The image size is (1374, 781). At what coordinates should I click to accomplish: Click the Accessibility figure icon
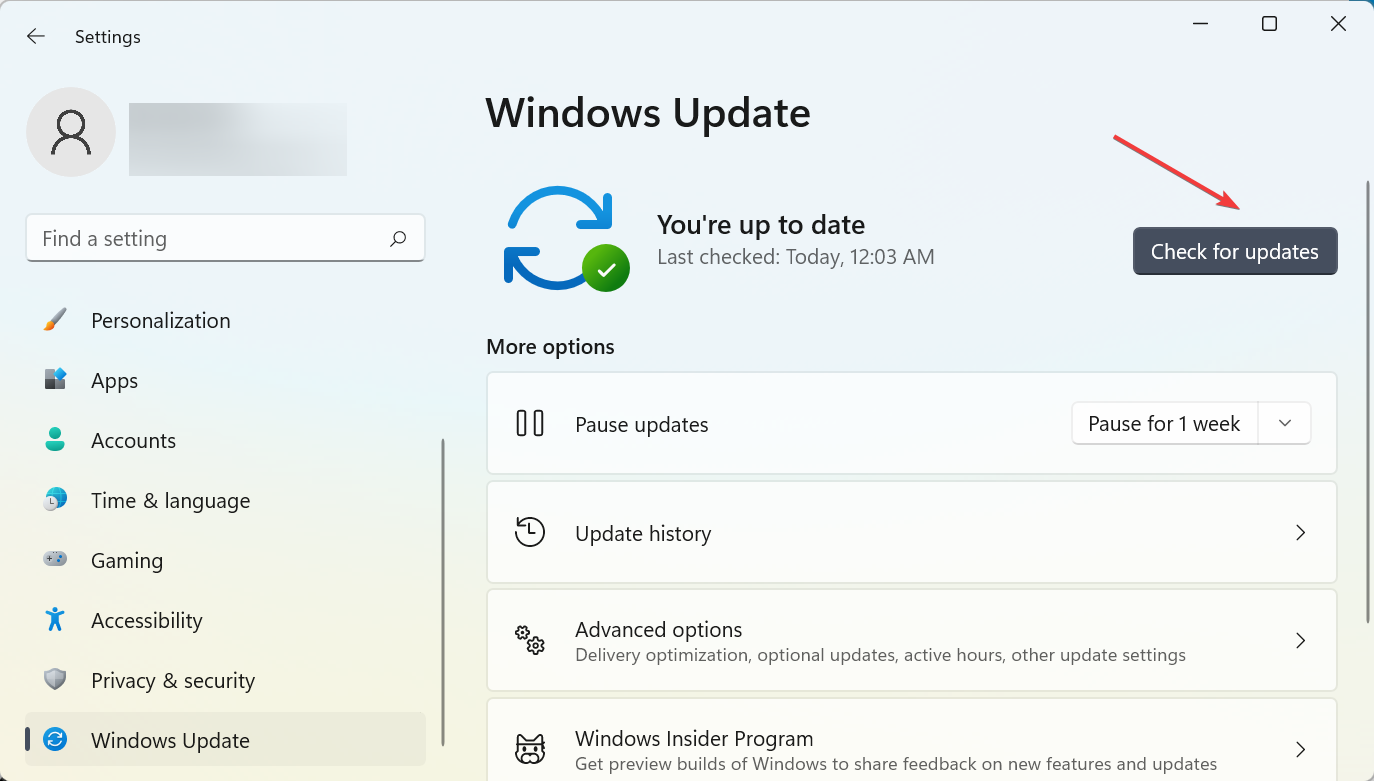click(x=55, y=620)
